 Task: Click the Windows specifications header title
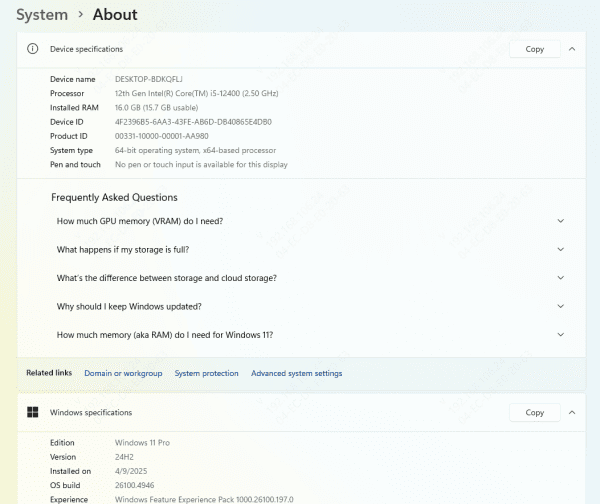[x=90, y=412]
